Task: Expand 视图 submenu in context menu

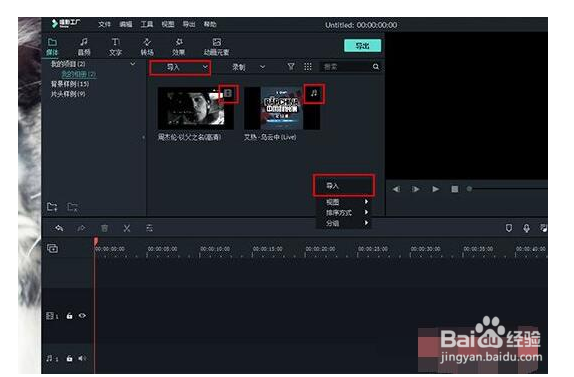Action: click(x=343, y=202)
